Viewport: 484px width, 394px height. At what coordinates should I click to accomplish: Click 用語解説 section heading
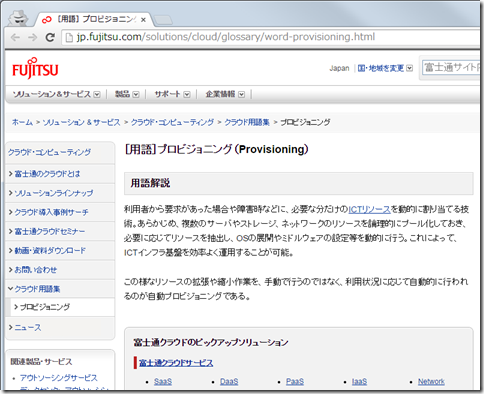coord(150,183)
